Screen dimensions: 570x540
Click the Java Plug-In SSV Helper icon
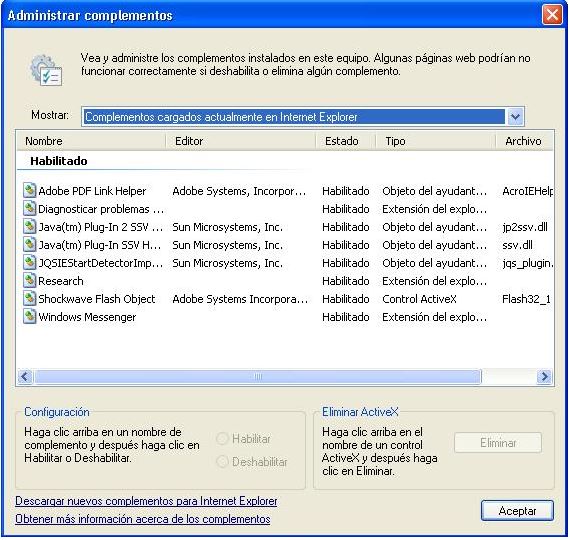click(29, 245)
